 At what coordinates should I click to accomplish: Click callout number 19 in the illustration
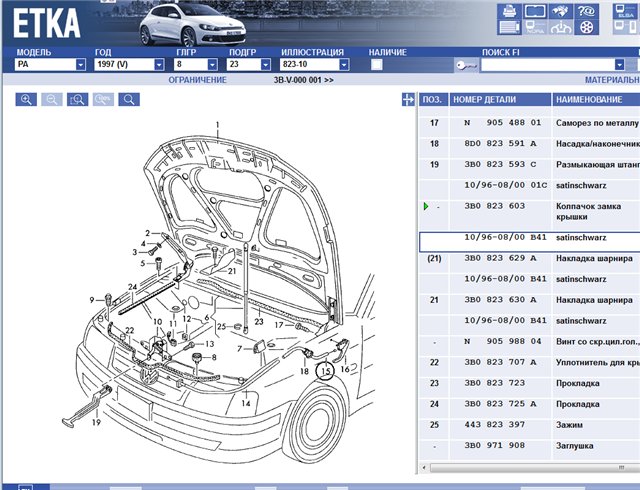[96, 422]
